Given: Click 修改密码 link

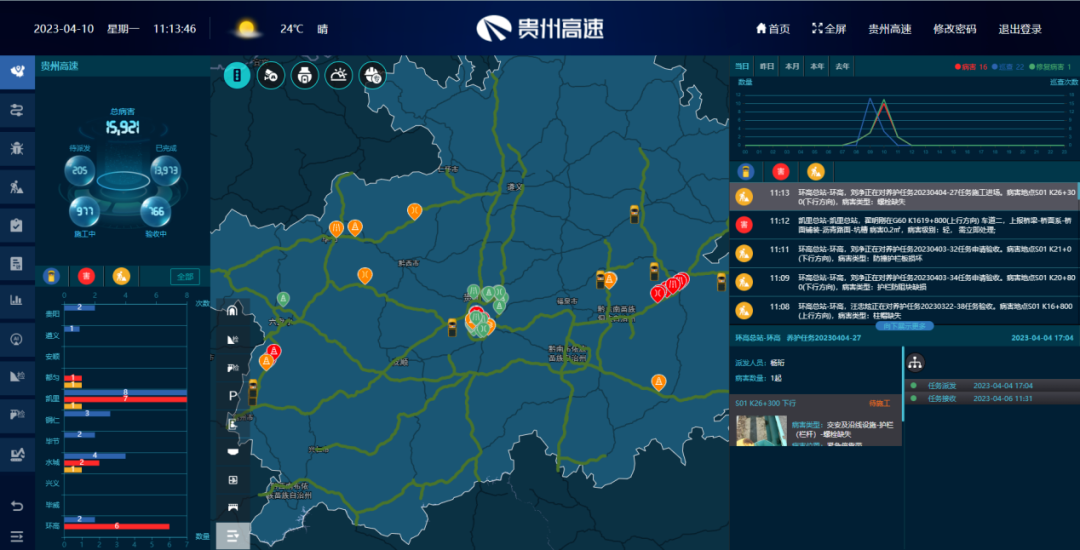Looking at the screenshot, I should click(x=955, y=29).
